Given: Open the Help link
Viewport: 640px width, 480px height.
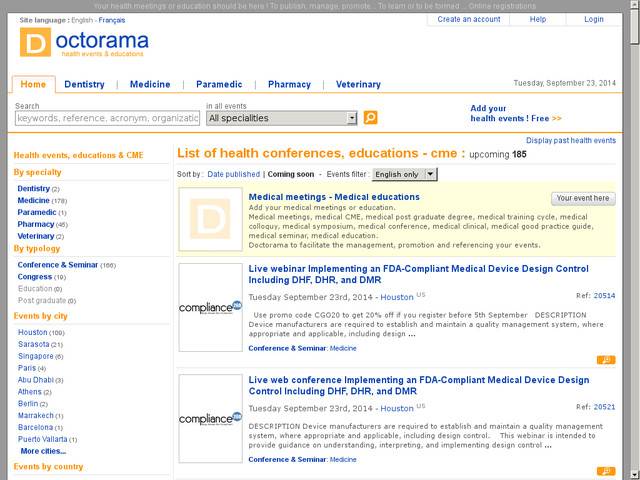Looking at the screenshot, I should tap(538, 19).
